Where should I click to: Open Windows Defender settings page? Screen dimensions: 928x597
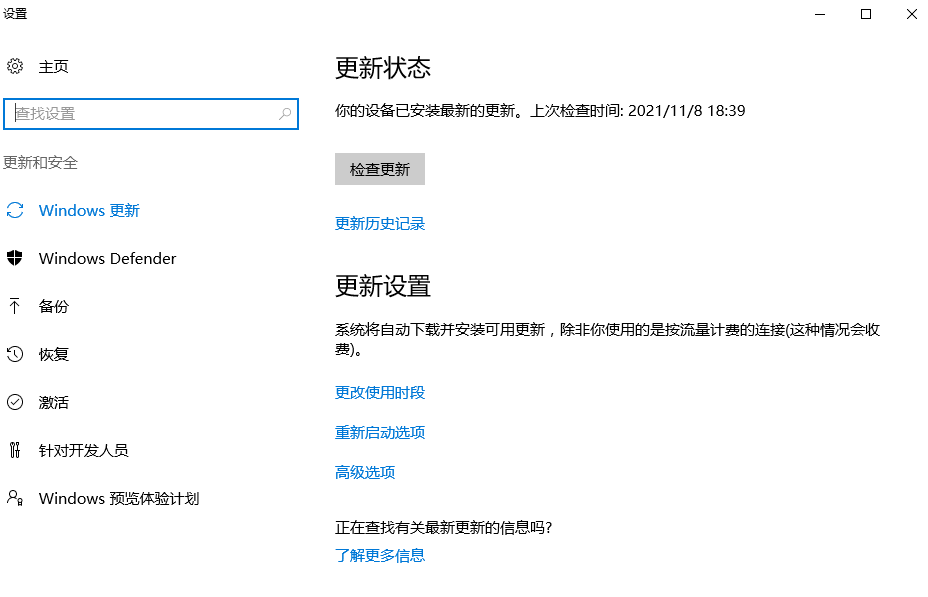coord(107,259)
